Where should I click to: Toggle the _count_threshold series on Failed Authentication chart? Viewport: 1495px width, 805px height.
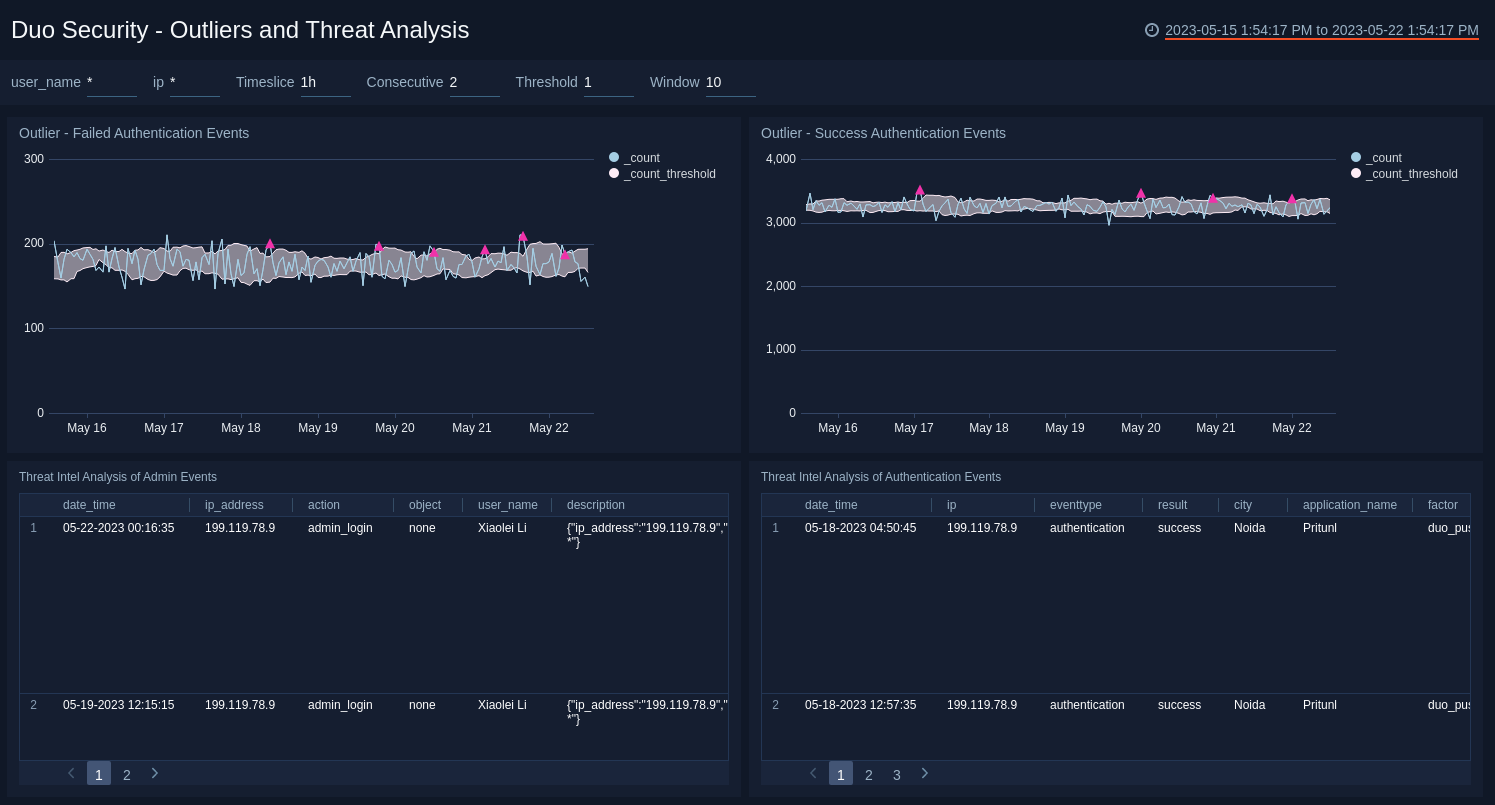614,173
